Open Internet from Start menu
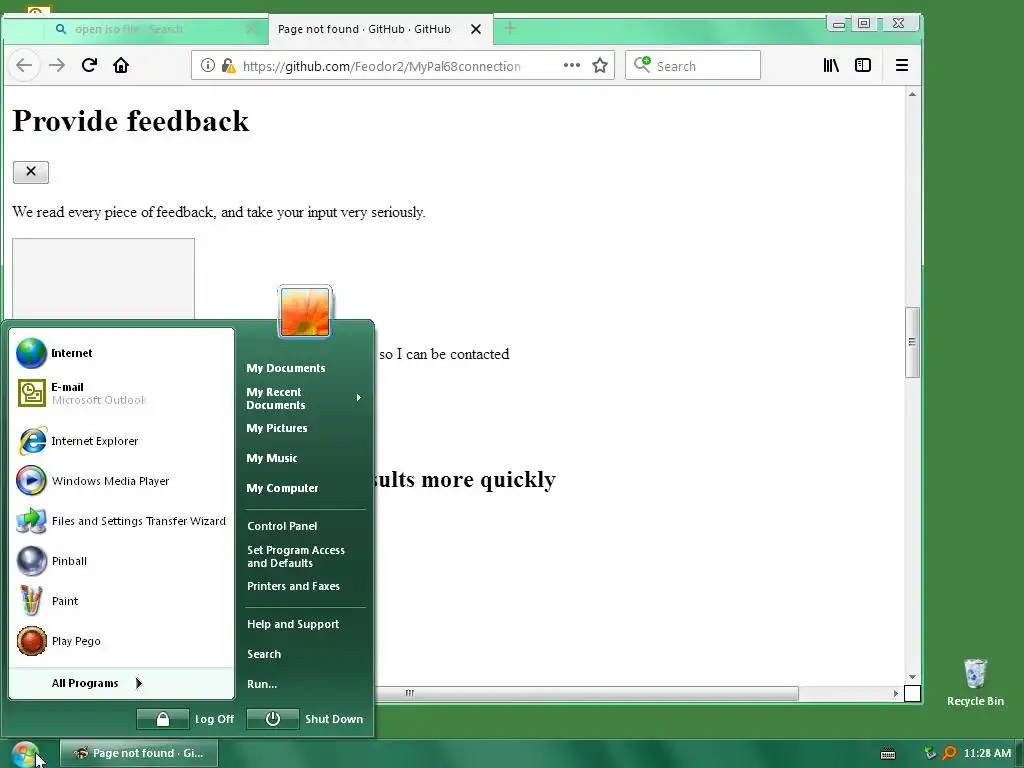1024x768 pixels. 122,353
